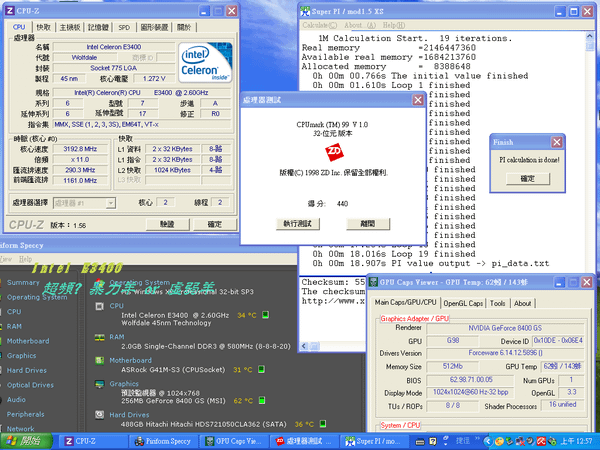Switch to GPU Caps Viewer taskbar button

(x=235, y=441)
